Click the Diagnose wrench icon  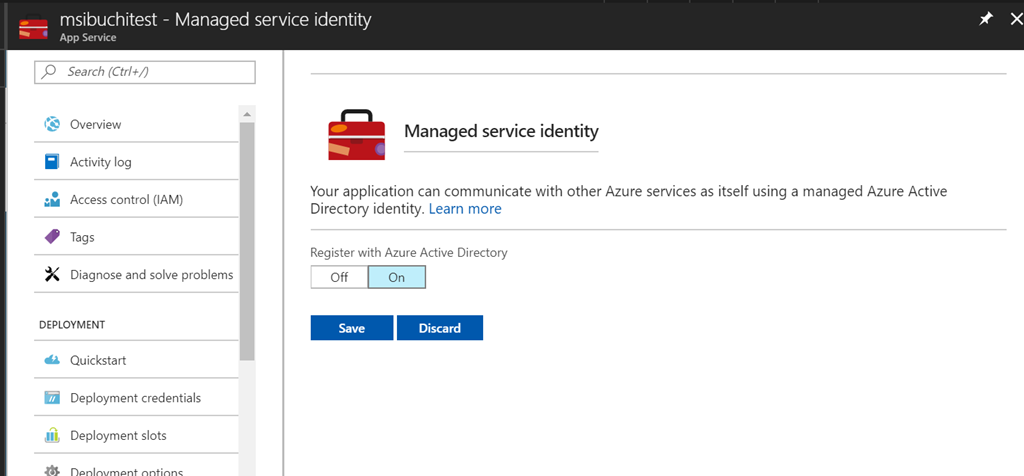tap(52, 275)
